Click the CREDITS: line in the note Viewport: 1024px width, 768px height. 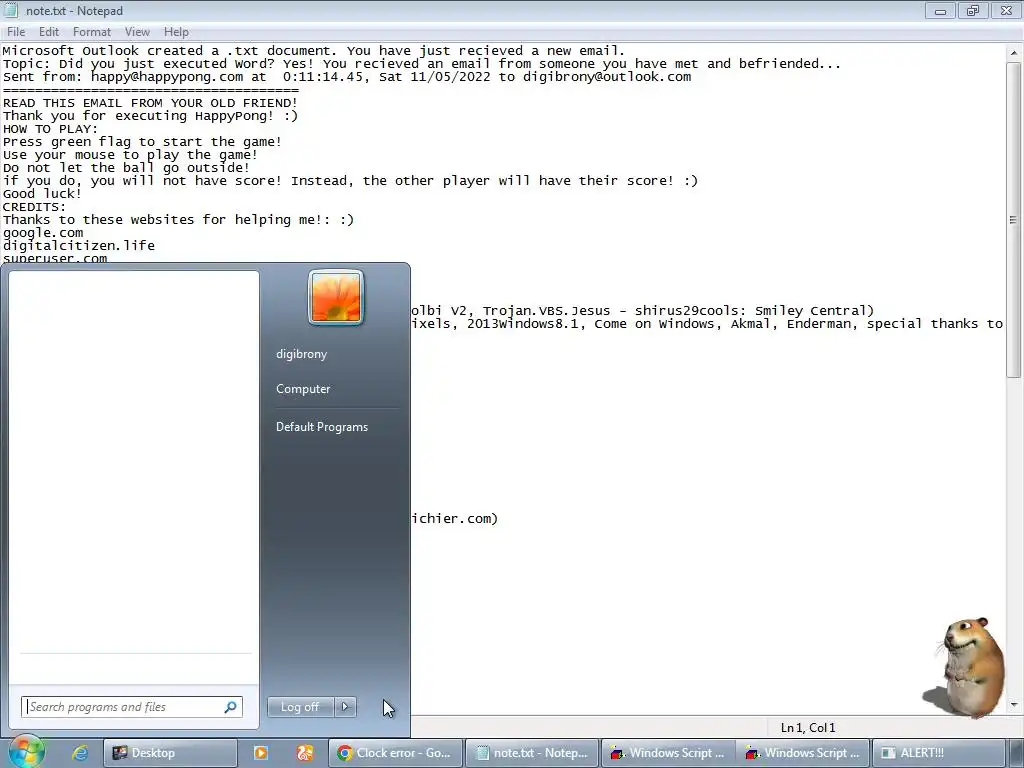(x=35, y=206)
